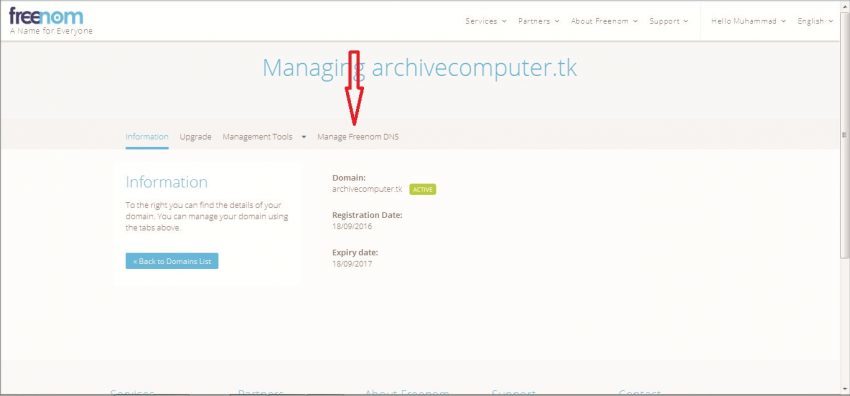This screenshot has width=850, height=396.
Task: Switch to the Information tab
Action: pos(147,137)
